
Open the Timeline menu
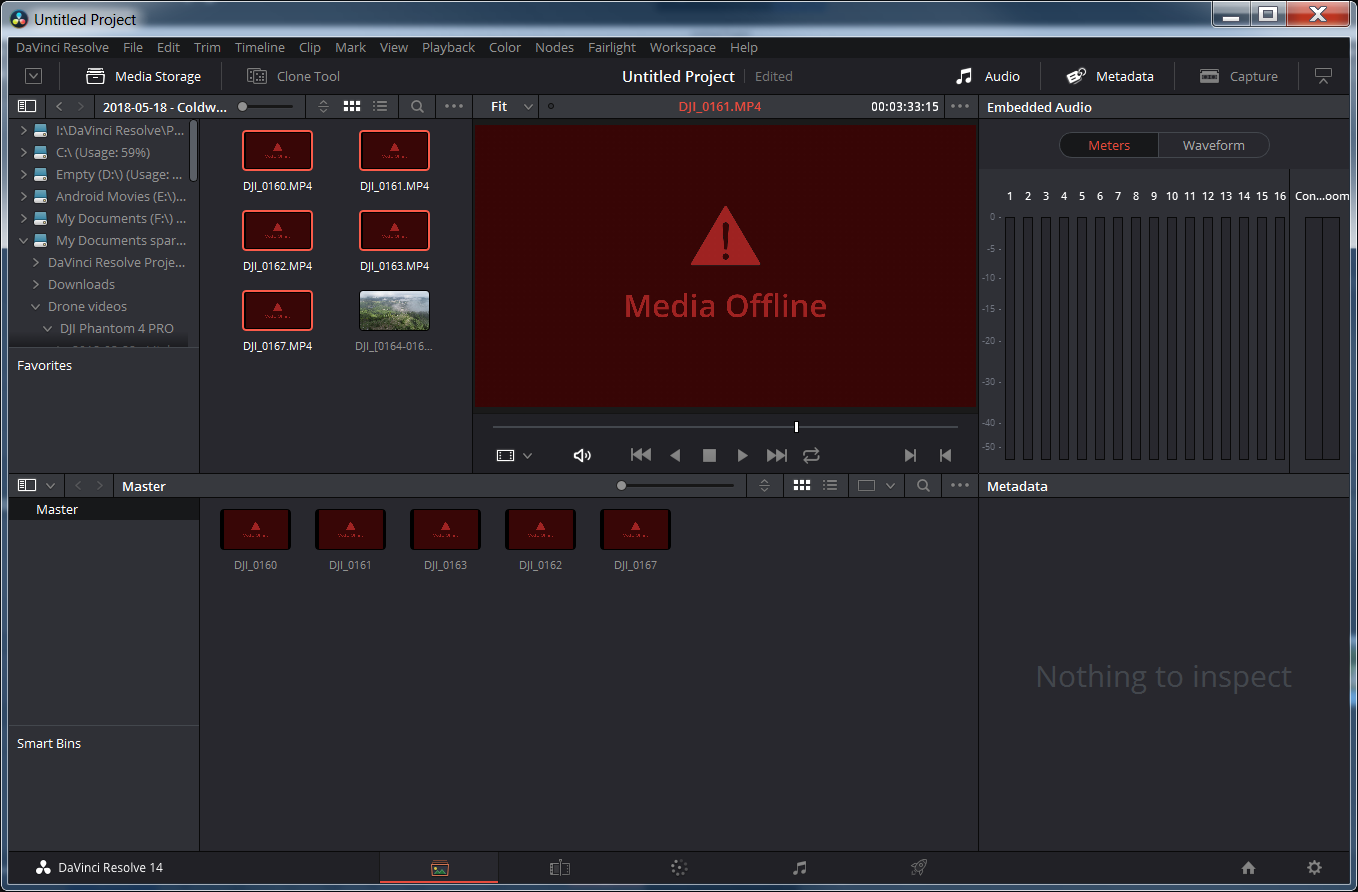tap(260, 47)
